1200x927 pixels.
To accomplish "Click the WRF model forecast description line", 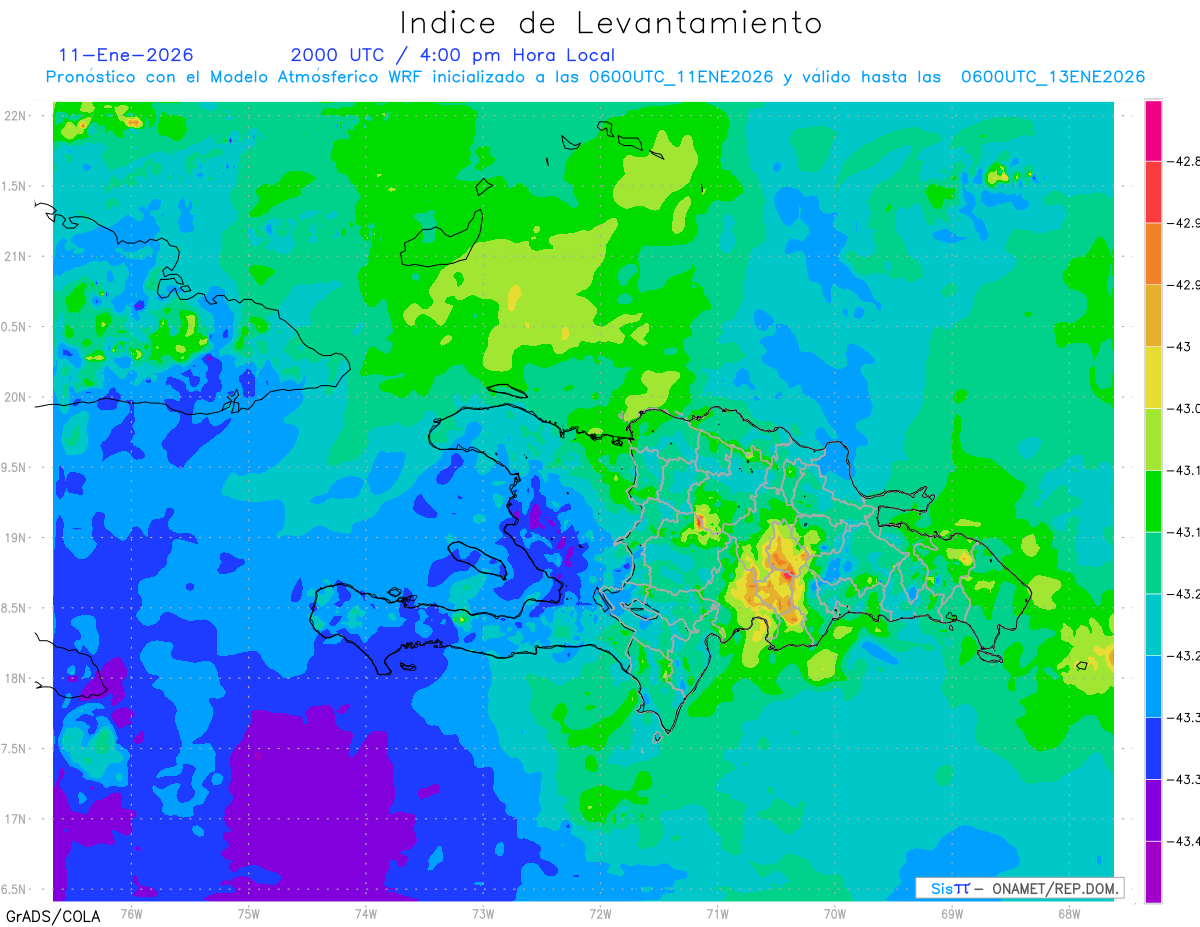I will (595, 77).
